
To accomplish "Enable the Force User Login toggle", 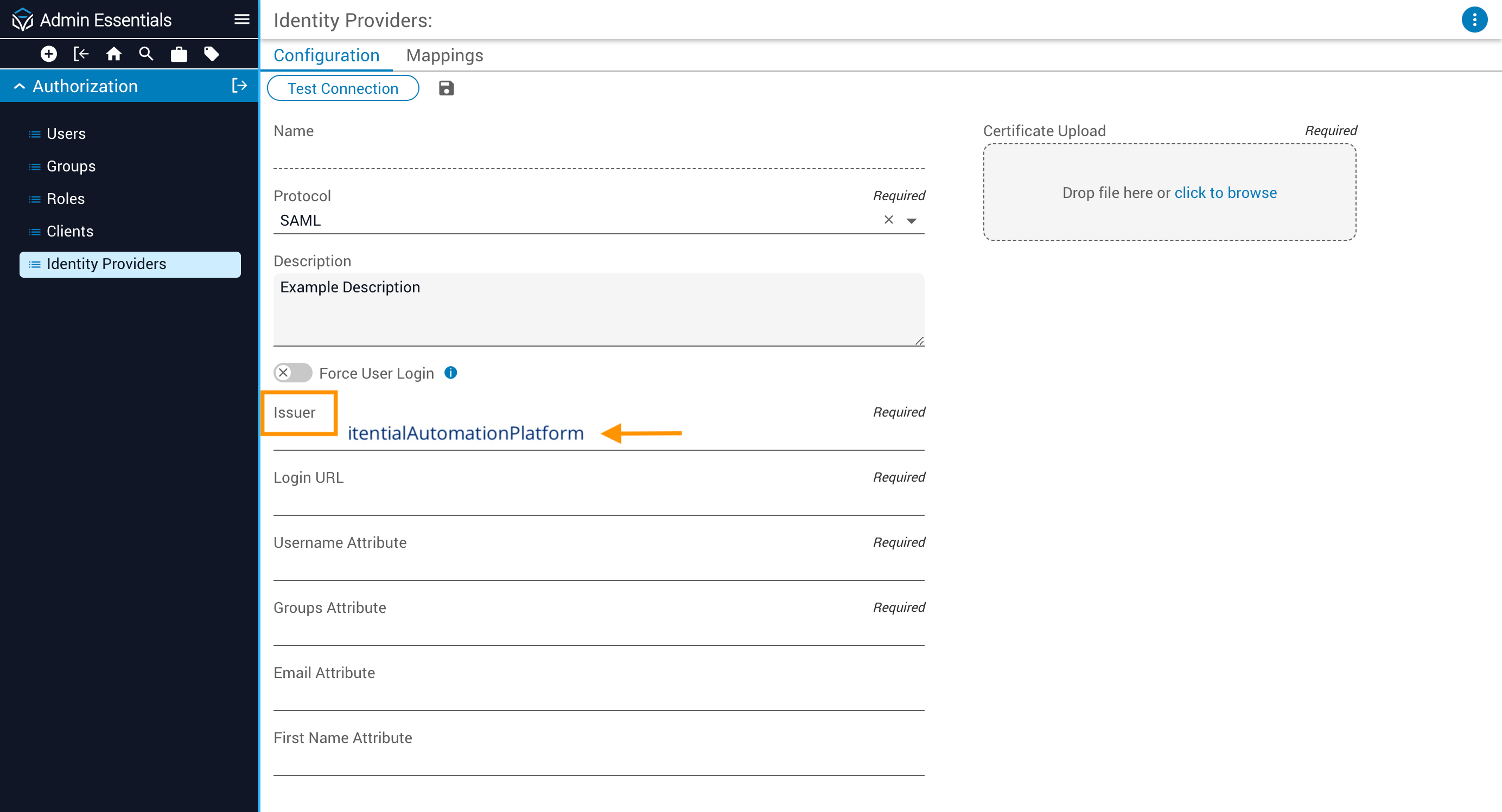I will click(x=292, y=373).
